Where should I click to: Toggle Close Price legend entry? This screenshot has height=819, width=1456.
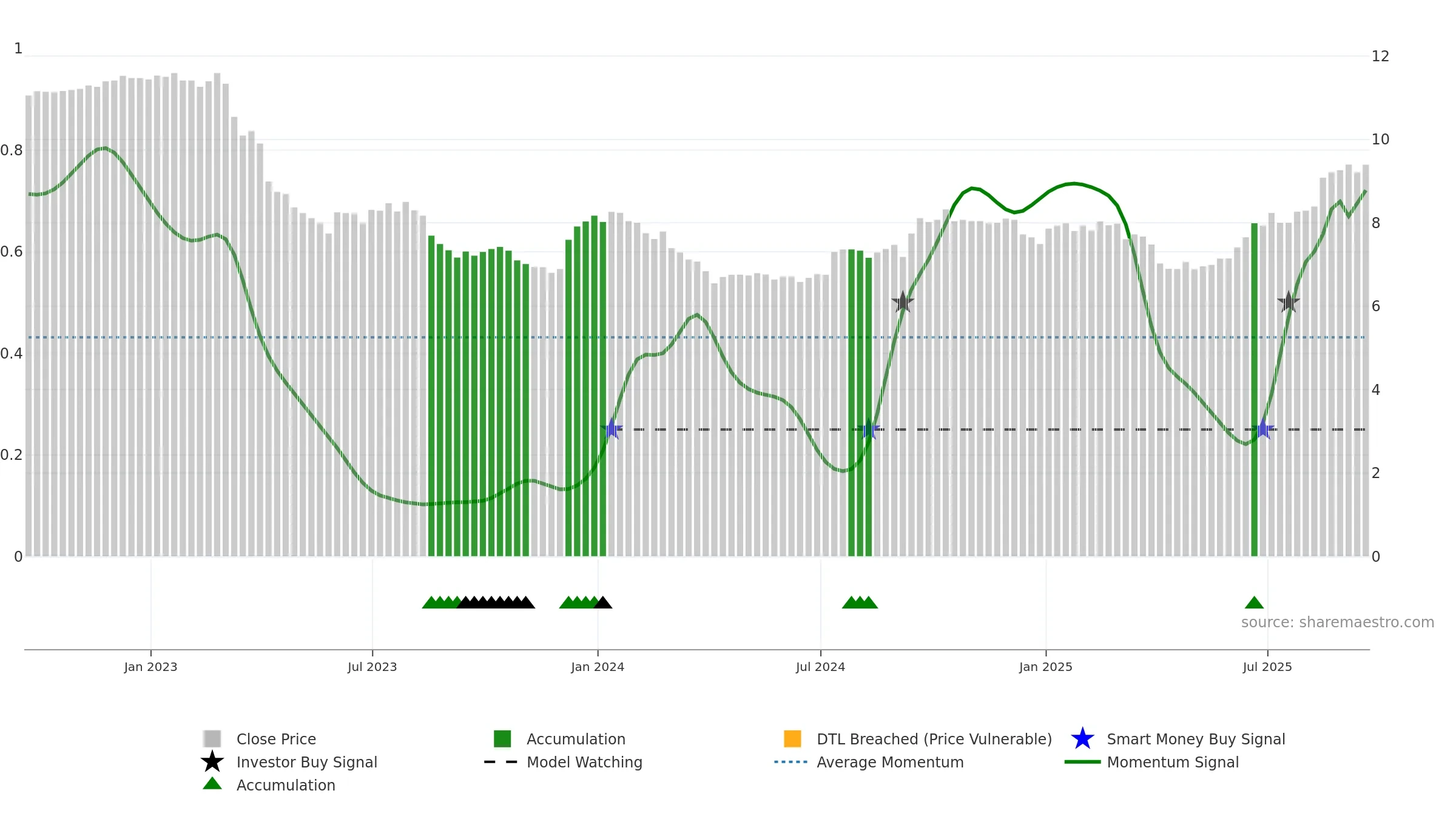260,739
